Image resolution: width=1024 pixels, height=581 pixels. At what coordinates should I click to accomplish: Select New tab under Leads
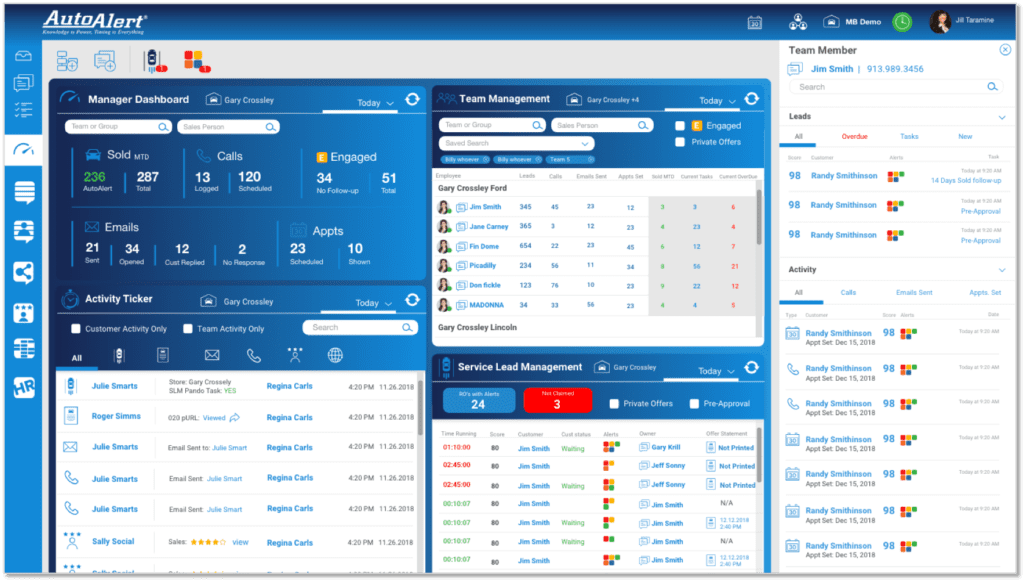965,137
